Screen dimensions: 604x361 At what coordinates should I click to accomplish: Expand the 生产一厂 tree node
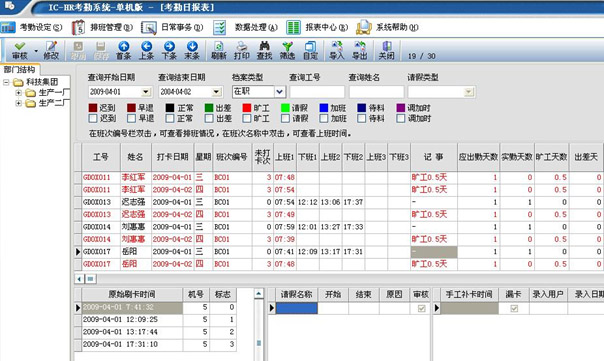18,92
